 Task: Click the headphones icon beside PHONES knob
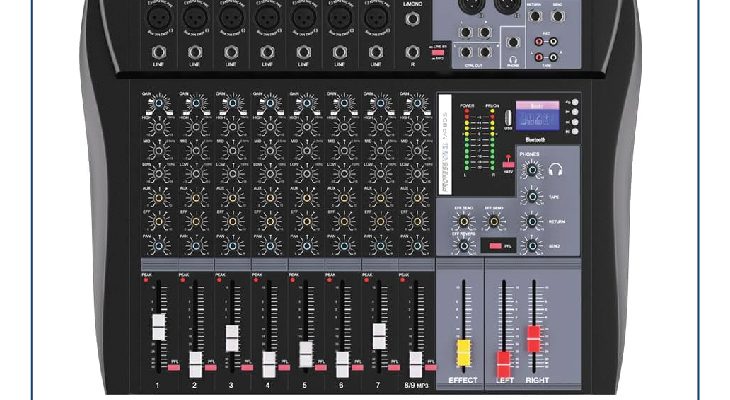click(x=556, y=171)
